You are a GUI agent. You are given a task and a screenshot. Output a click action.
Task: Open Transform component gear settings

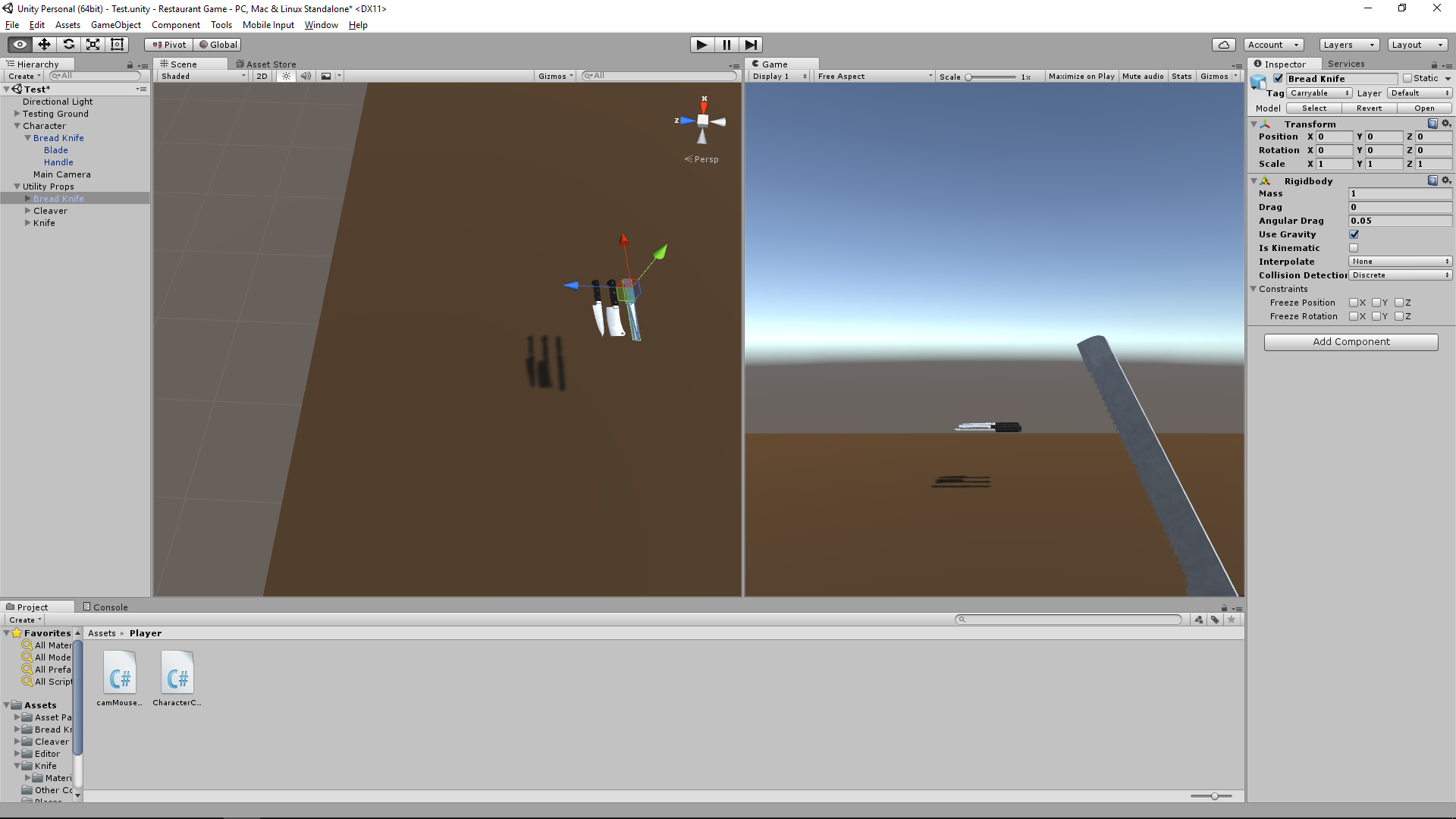point(1446,124)
